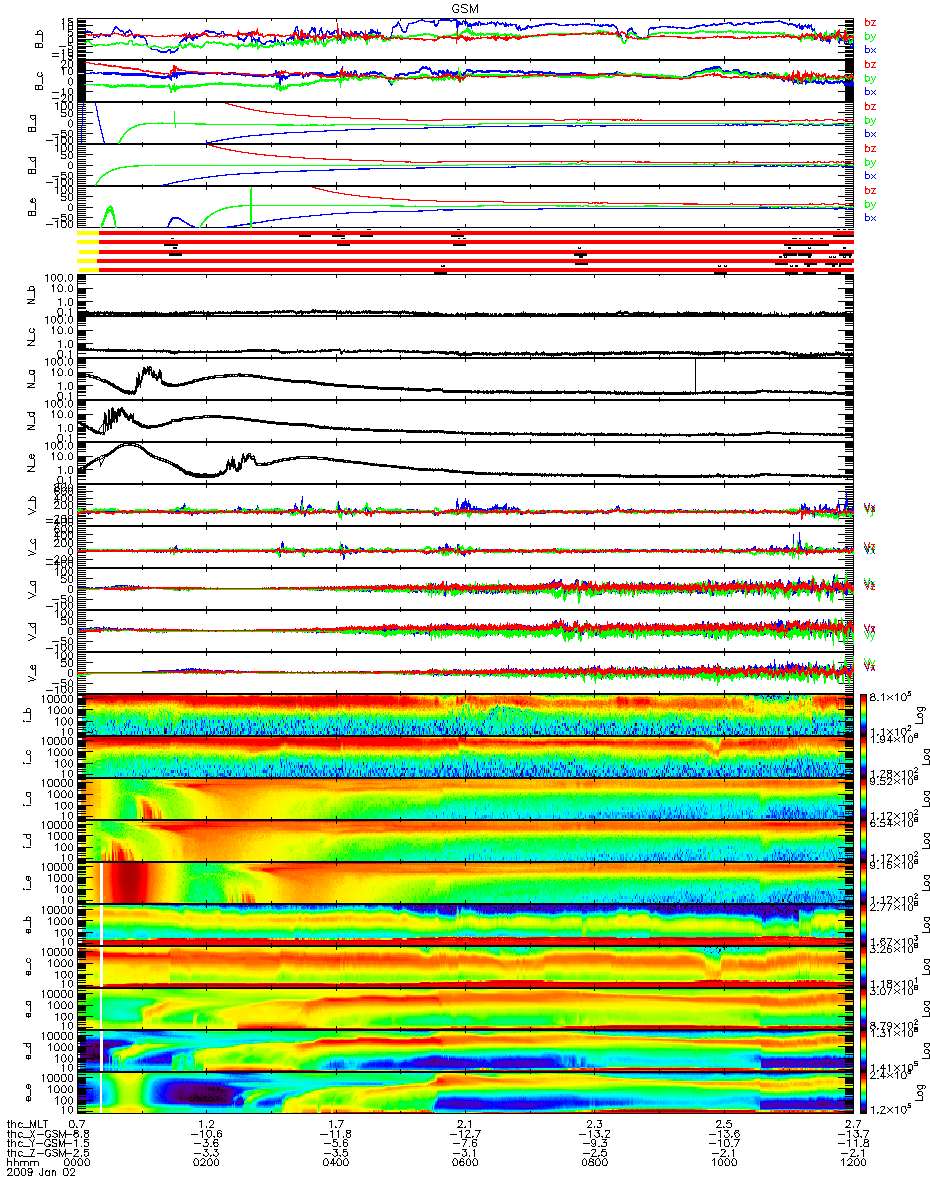The height and width of the screenshot is (1200, 930).
Task: Click the i_a ion spectrogram panel
Action: click(464, 799)
